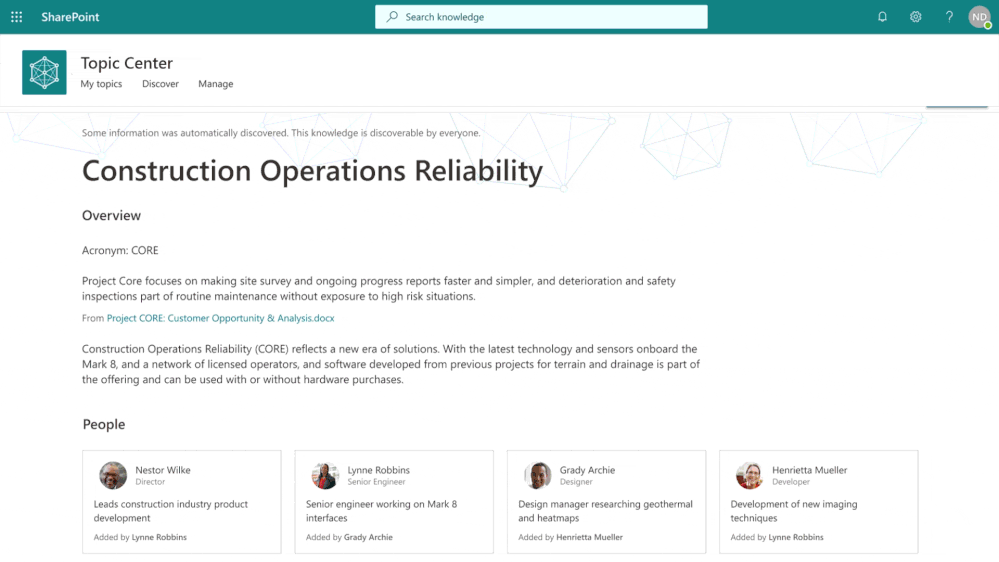Open the settings gear icon
This screenshot has width=999, height=562.
915,17
